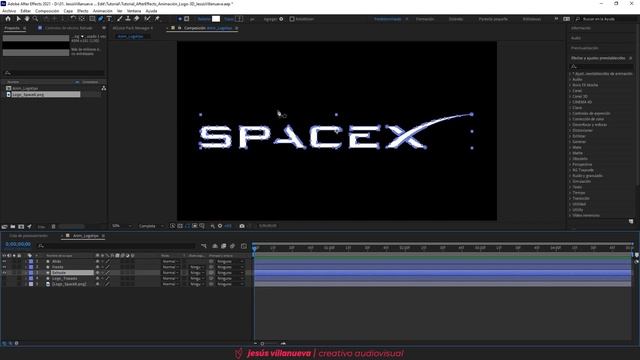
Task: Click the Anim_Logotipo breadcrumb in the viewer
Action: (x=131, y=36)
